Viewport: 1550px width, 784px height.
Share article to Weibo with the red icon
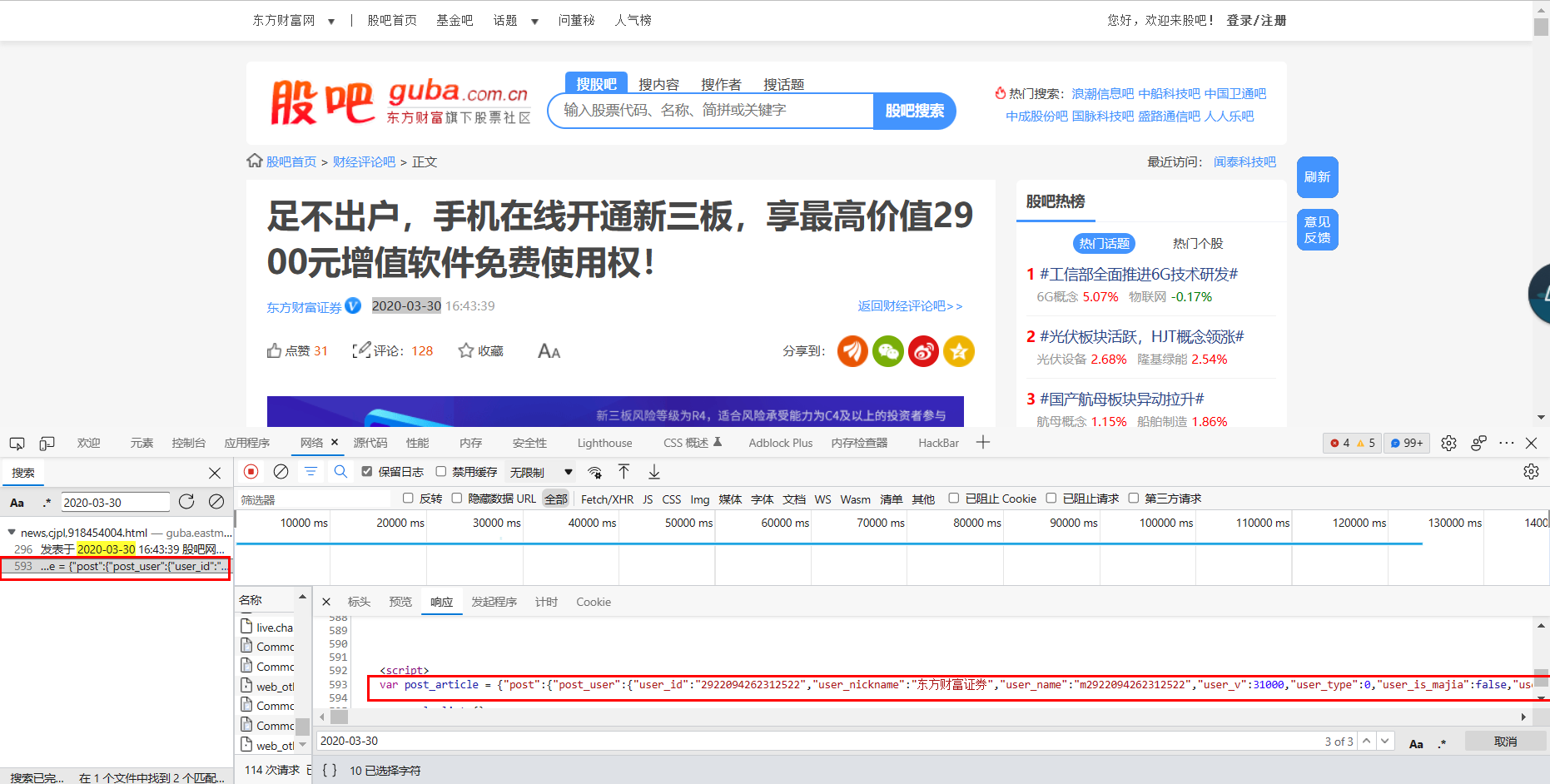924,351
